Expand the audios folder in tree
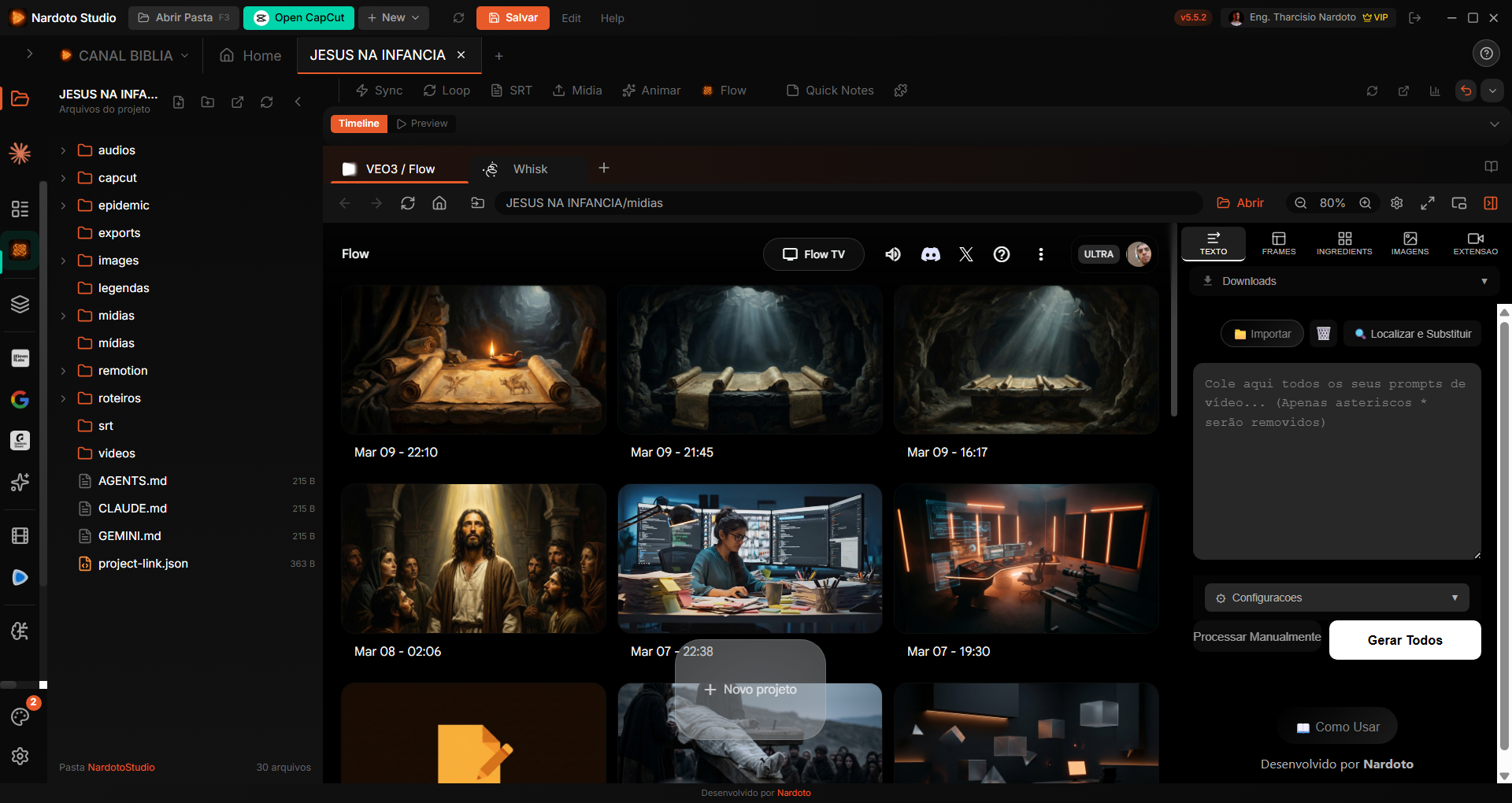 [64, 150]
